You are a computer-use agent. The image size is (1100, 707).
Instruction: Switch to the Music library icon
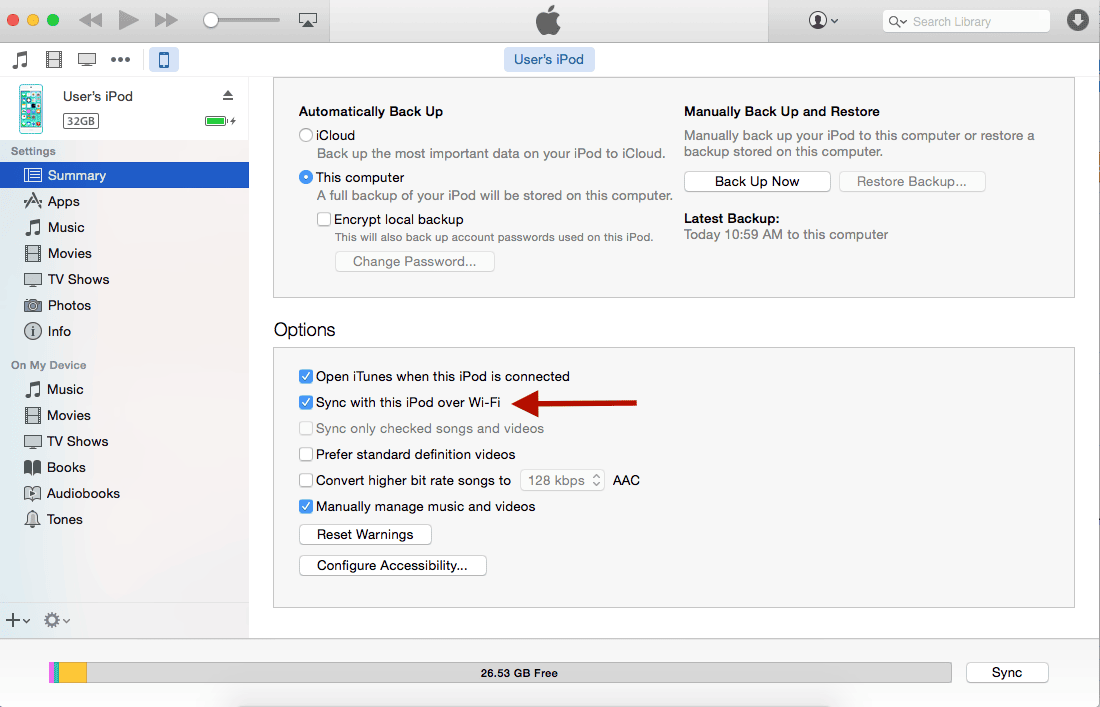20,60
